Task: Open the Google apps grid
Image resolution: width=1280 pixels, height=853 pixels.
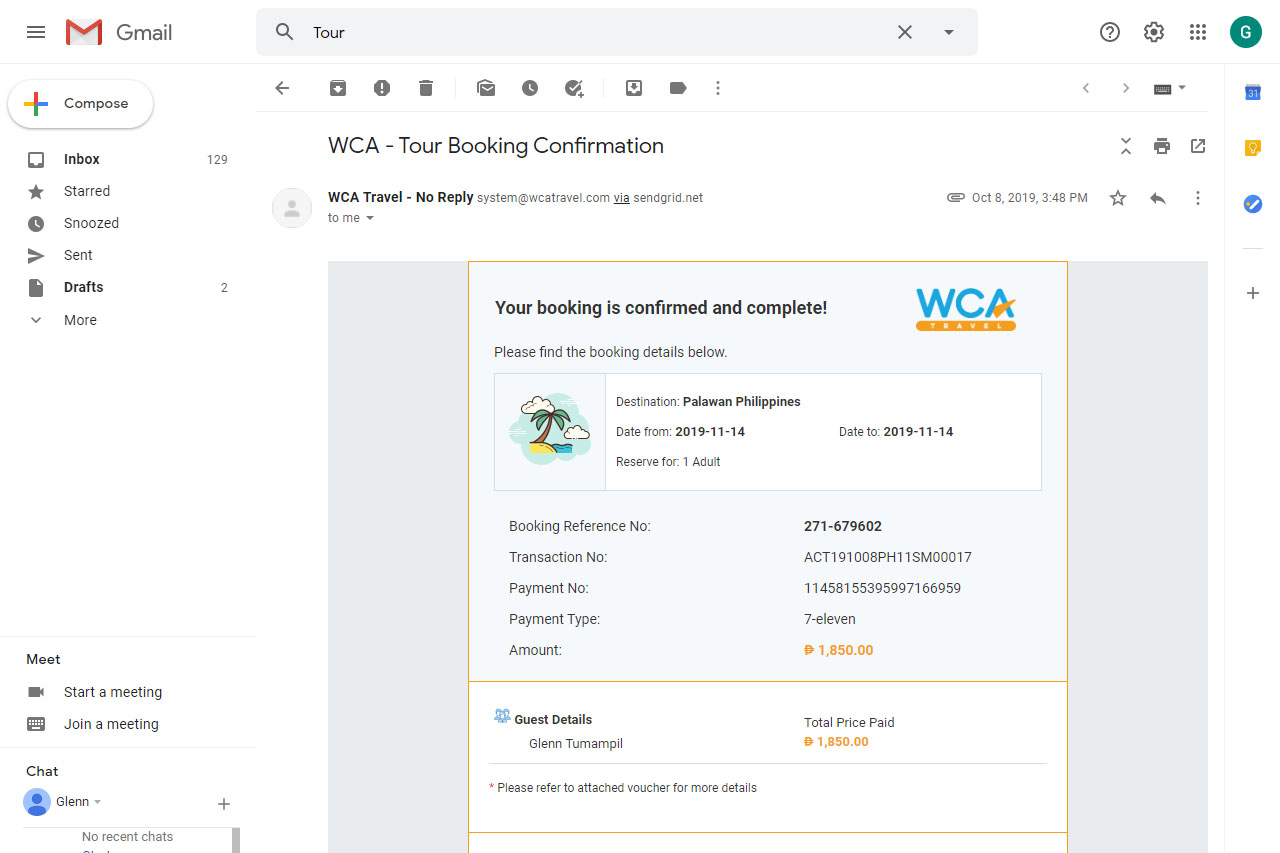Action: [x=1198, y=32]
